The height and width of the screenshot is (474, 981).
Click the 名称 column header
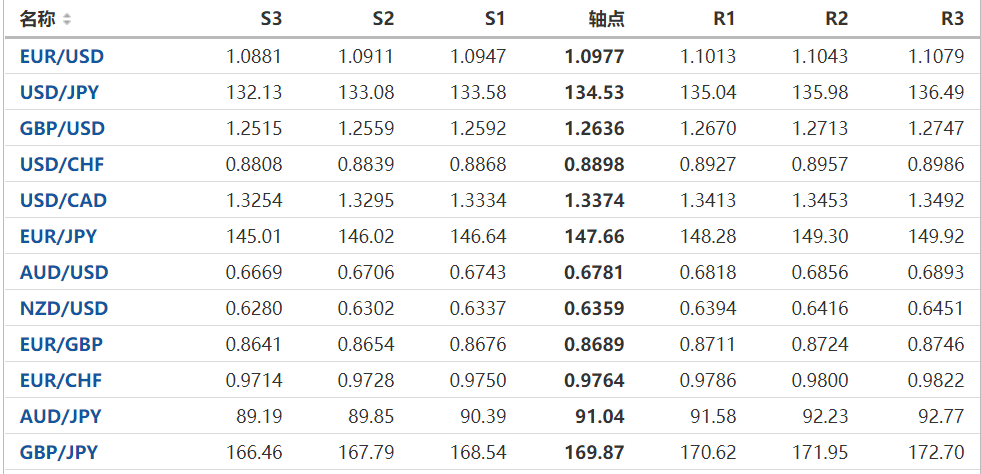pos(38,19)
